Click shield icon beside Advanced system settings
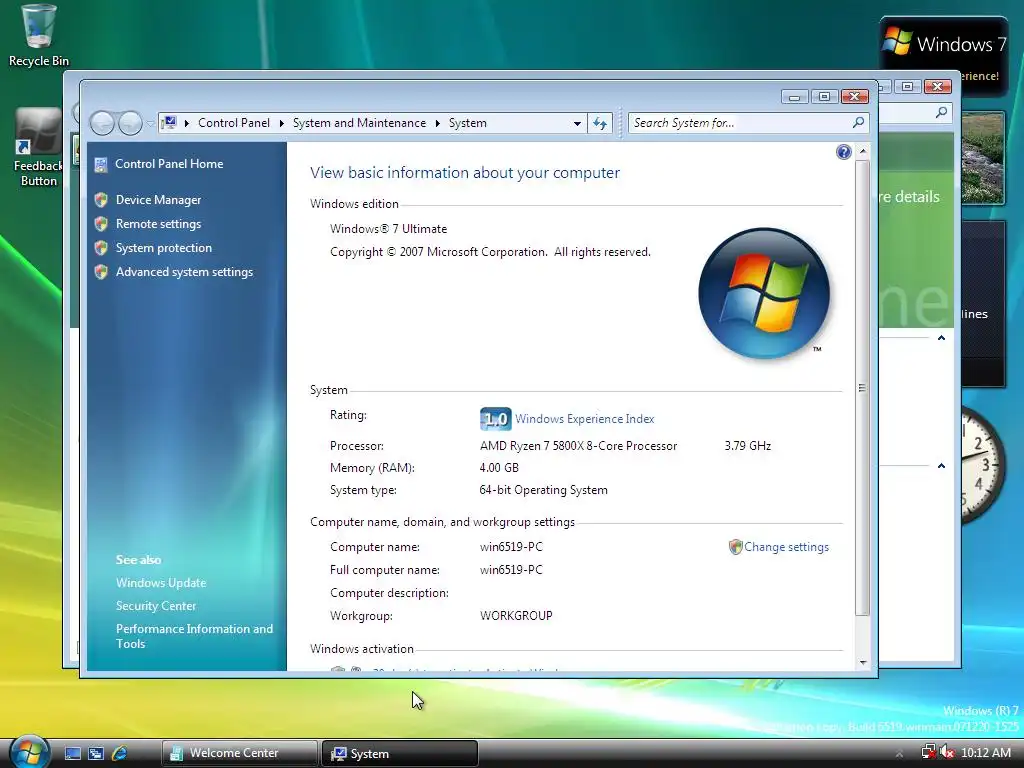 tap(101, 272)
